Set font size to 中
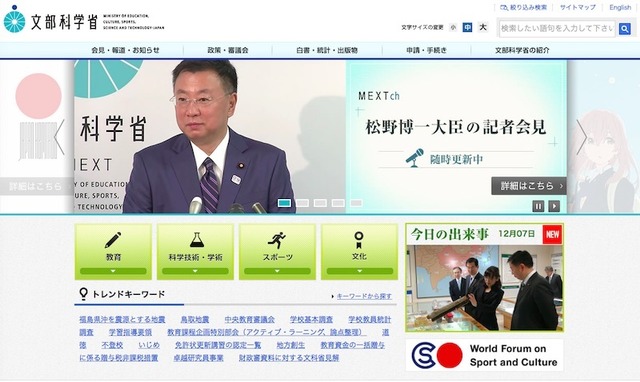 (467, 27)
